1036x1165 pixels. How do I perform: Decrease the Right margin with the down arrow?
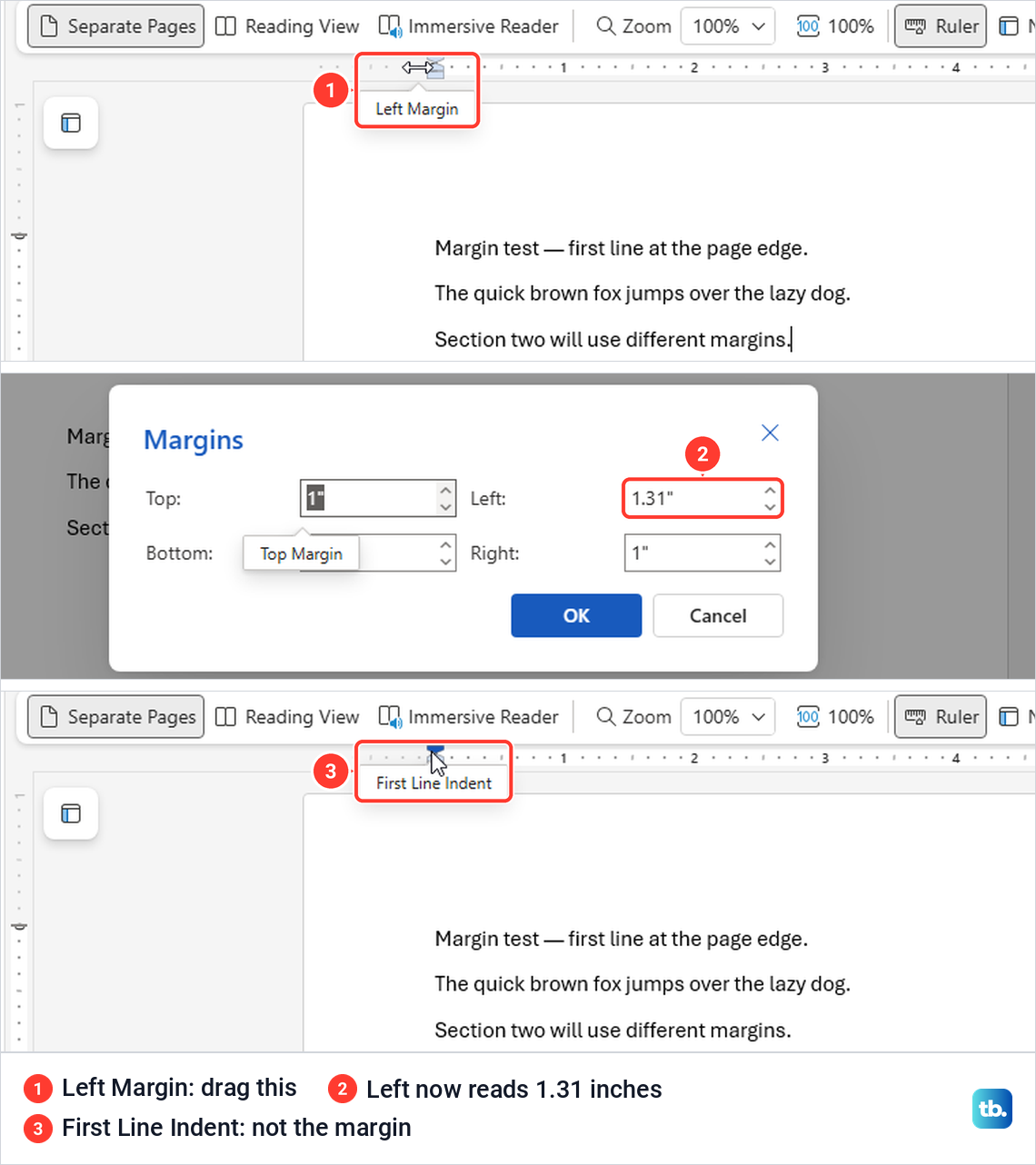(x=770, y=562)
